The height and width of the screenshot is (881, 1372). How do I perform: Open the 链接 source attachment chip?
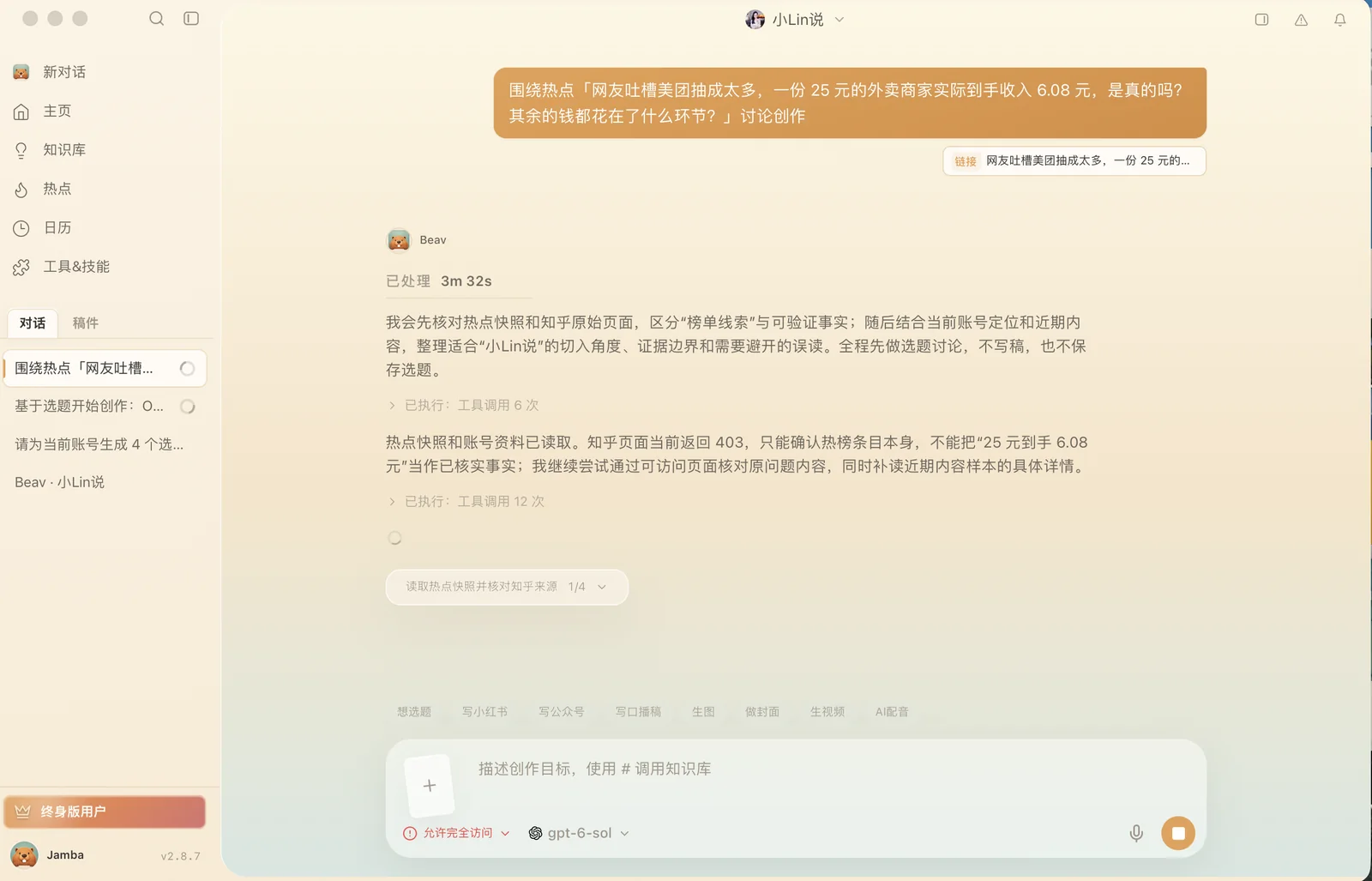1074,161
